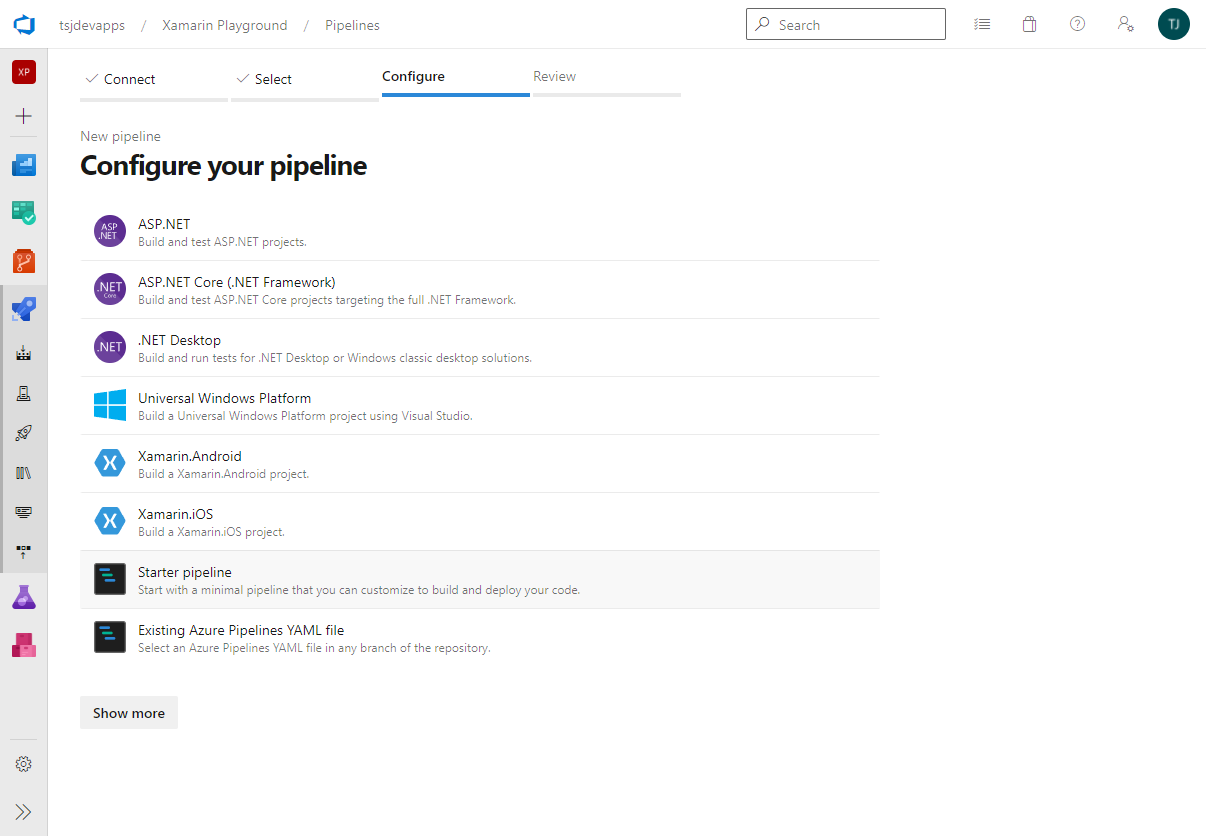Viewport: 1206px width, 836px height.
Task: Open Repos from the sidebar
Action: pos(24,262)
